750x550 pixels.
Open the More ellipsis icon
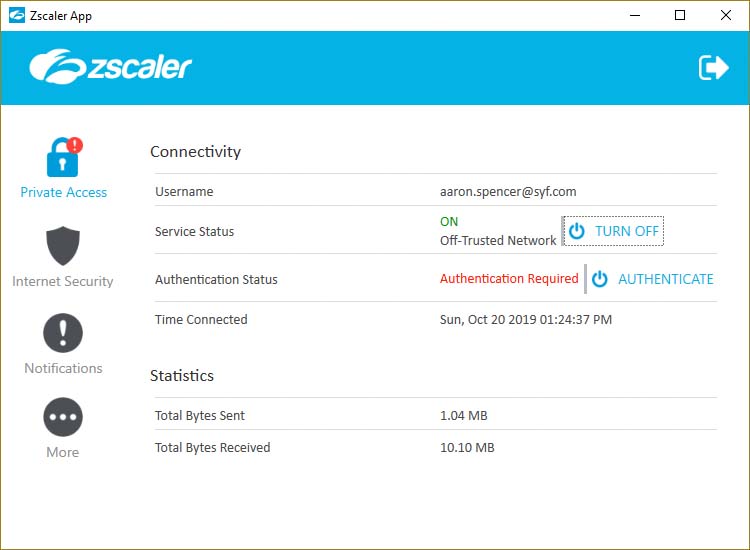coord(63,417)
